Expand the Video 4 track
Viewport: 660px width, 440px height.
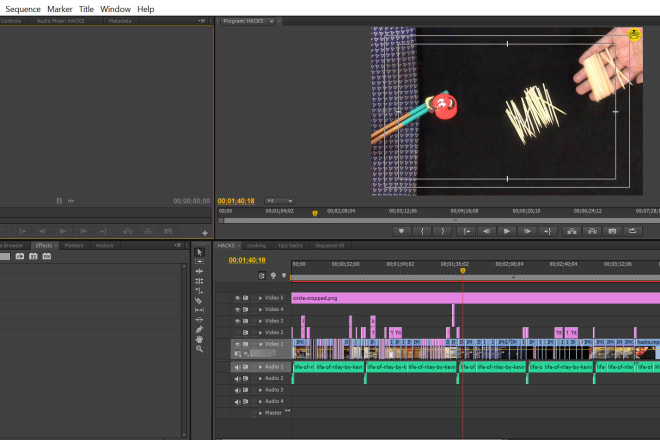click(261, 309)
